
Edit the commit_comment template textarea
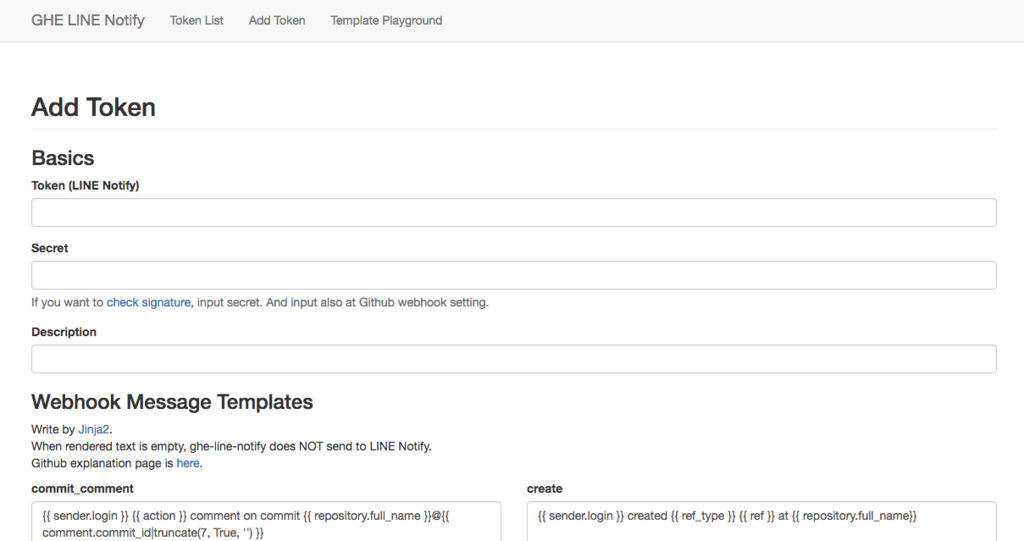pyautogui.click(x=266, y=521)
